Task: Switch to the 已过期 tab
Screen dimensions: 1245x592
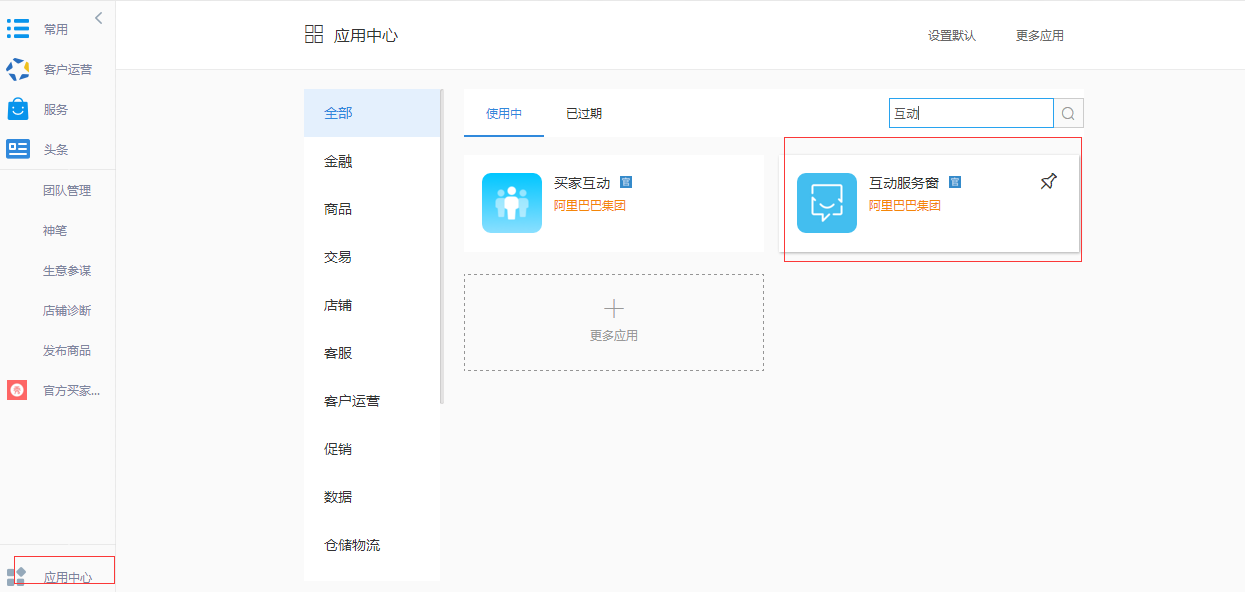Action: (584, 114)
